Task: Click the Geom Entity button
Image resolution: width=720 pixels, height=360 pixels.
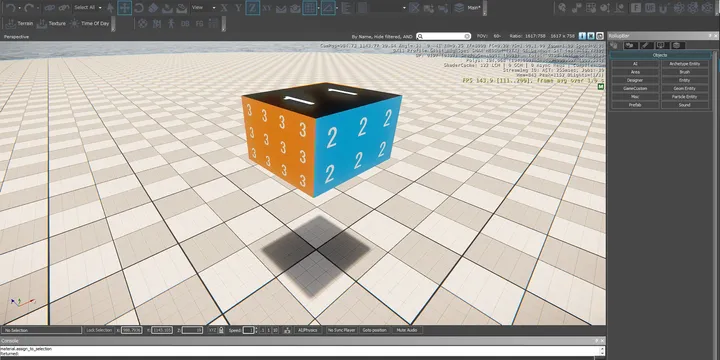Action: pos(685,88)
